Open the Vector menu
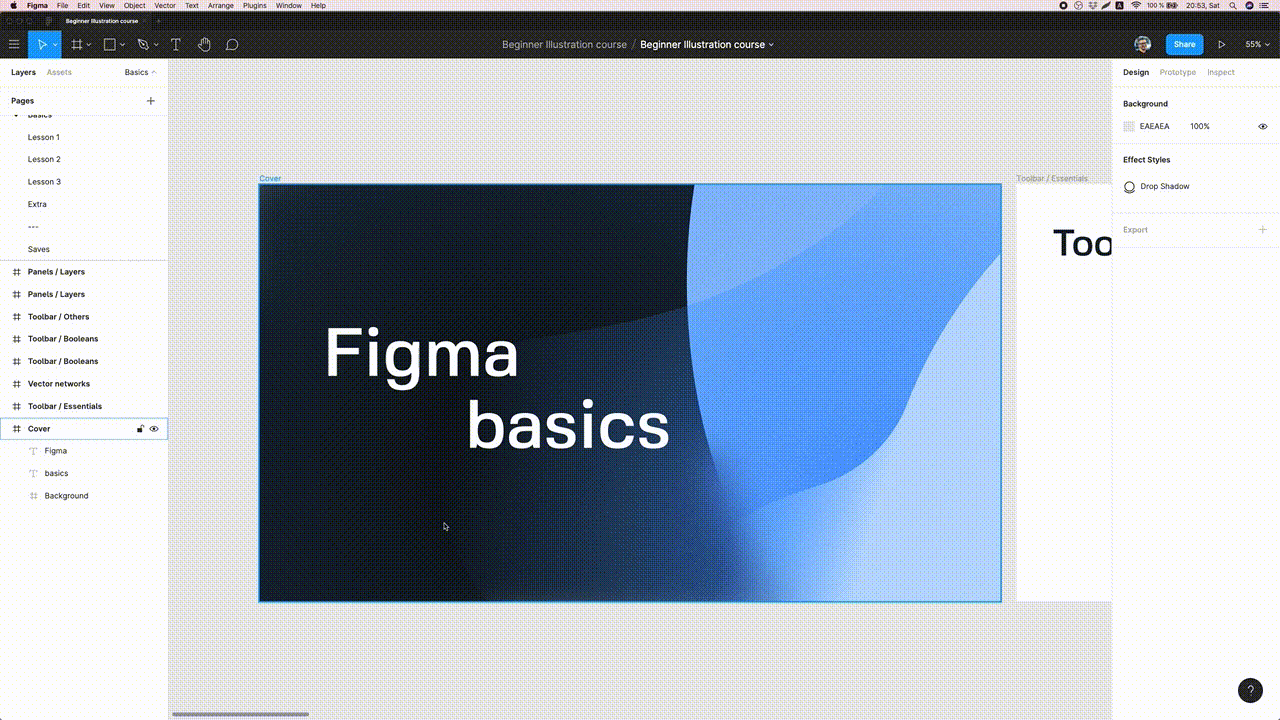Screen dimensions: 1280x720 pos(165,6)
